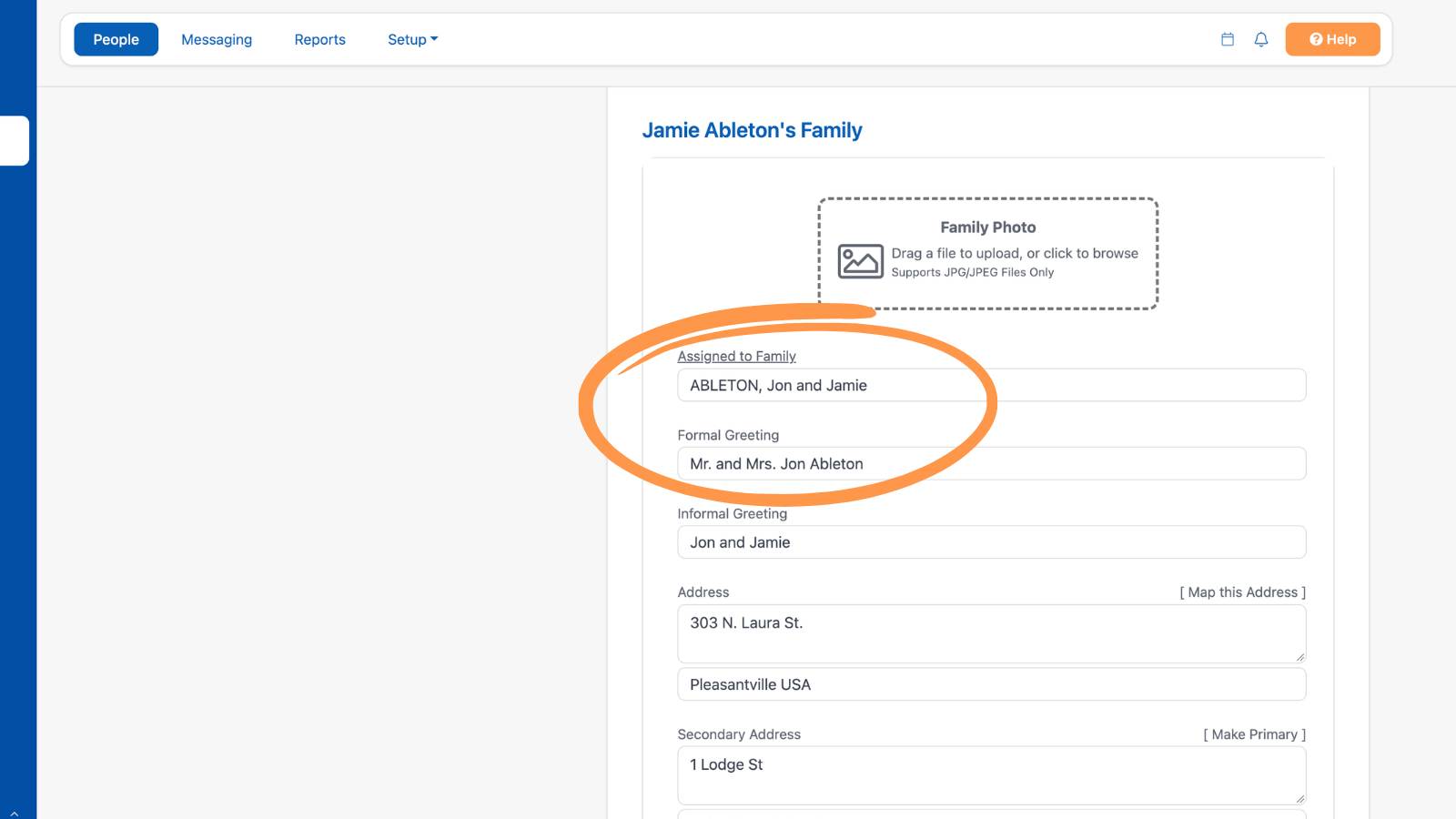
Task: Click the Family Photo image placeholder icon
Action: [860, 261]
